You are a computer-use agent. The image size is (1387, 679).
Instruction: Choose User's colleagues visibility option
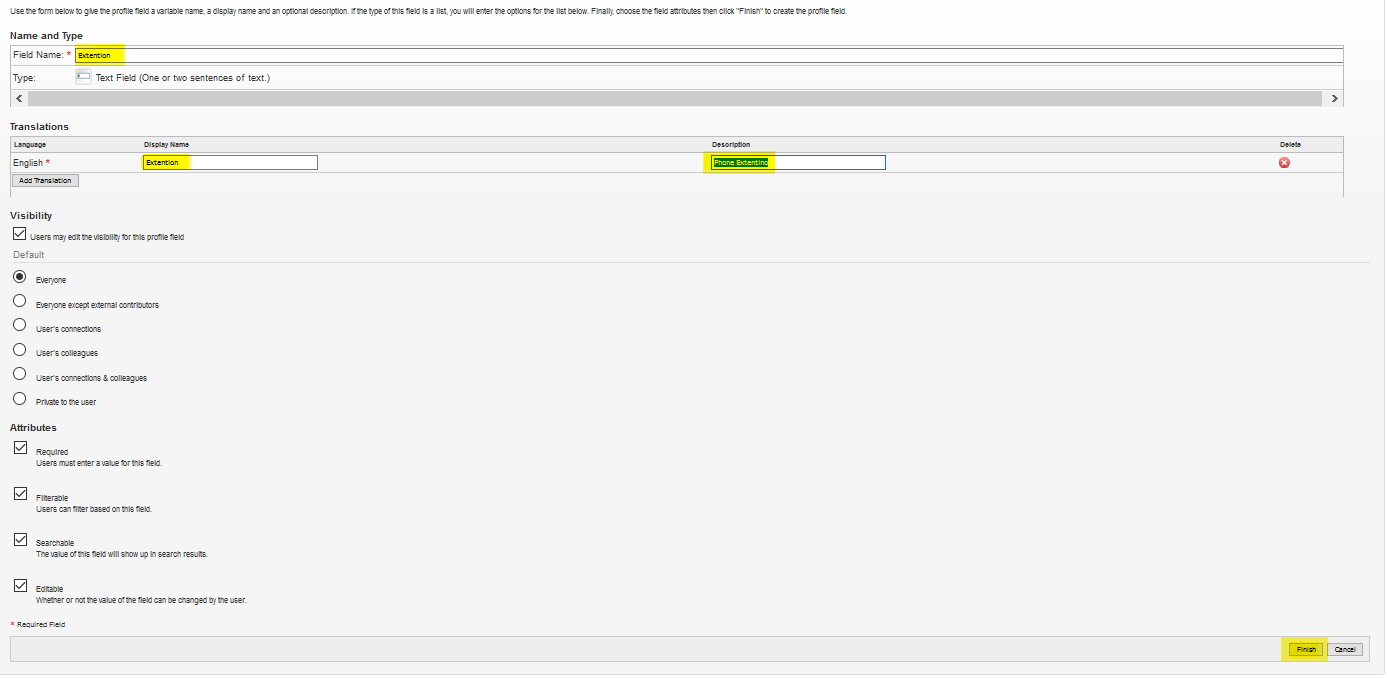[x=20, y=350]
